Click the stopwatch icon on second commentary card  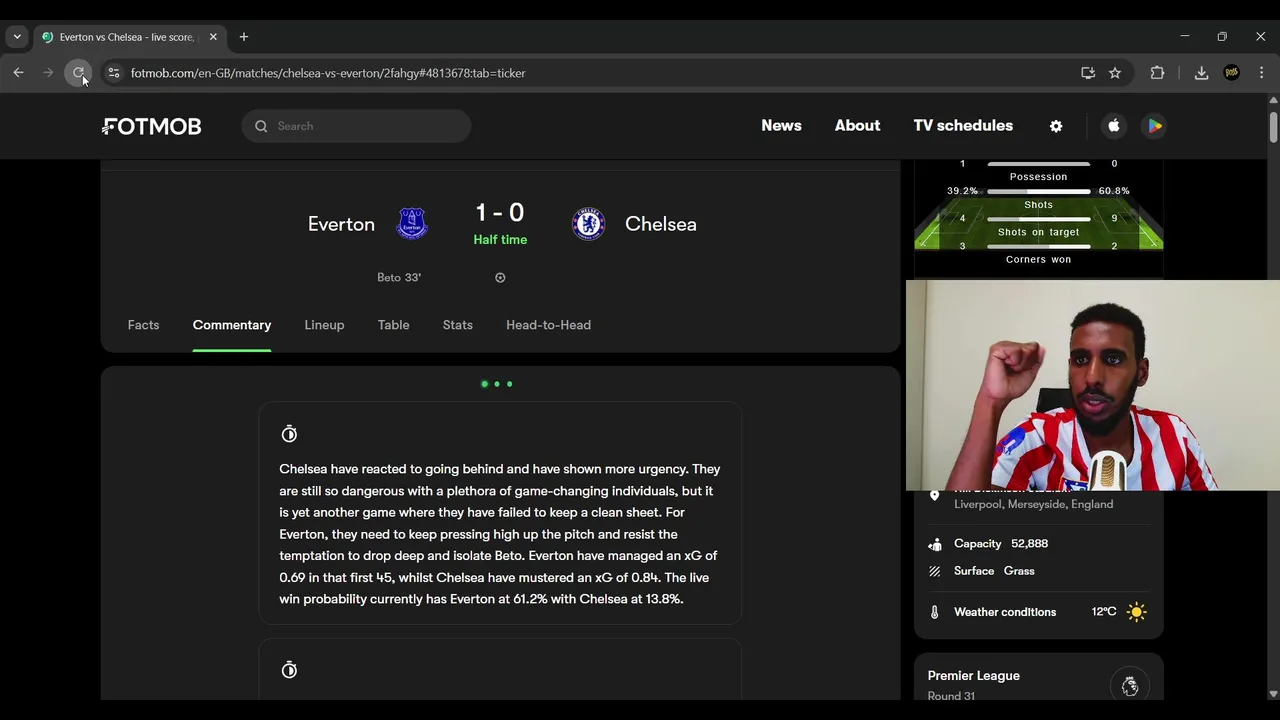pos(289,670)
